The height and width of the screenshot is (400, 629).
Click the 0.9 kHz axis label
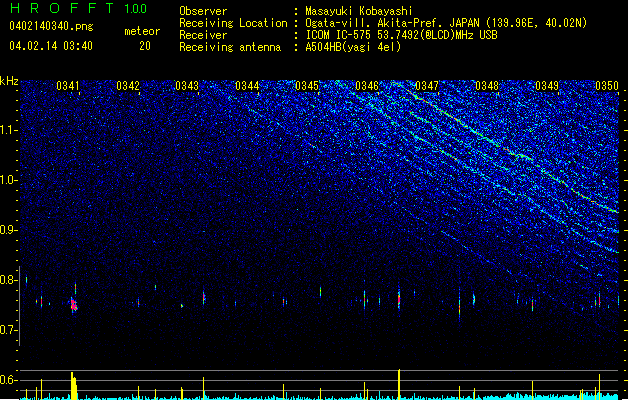coord(8,230)
